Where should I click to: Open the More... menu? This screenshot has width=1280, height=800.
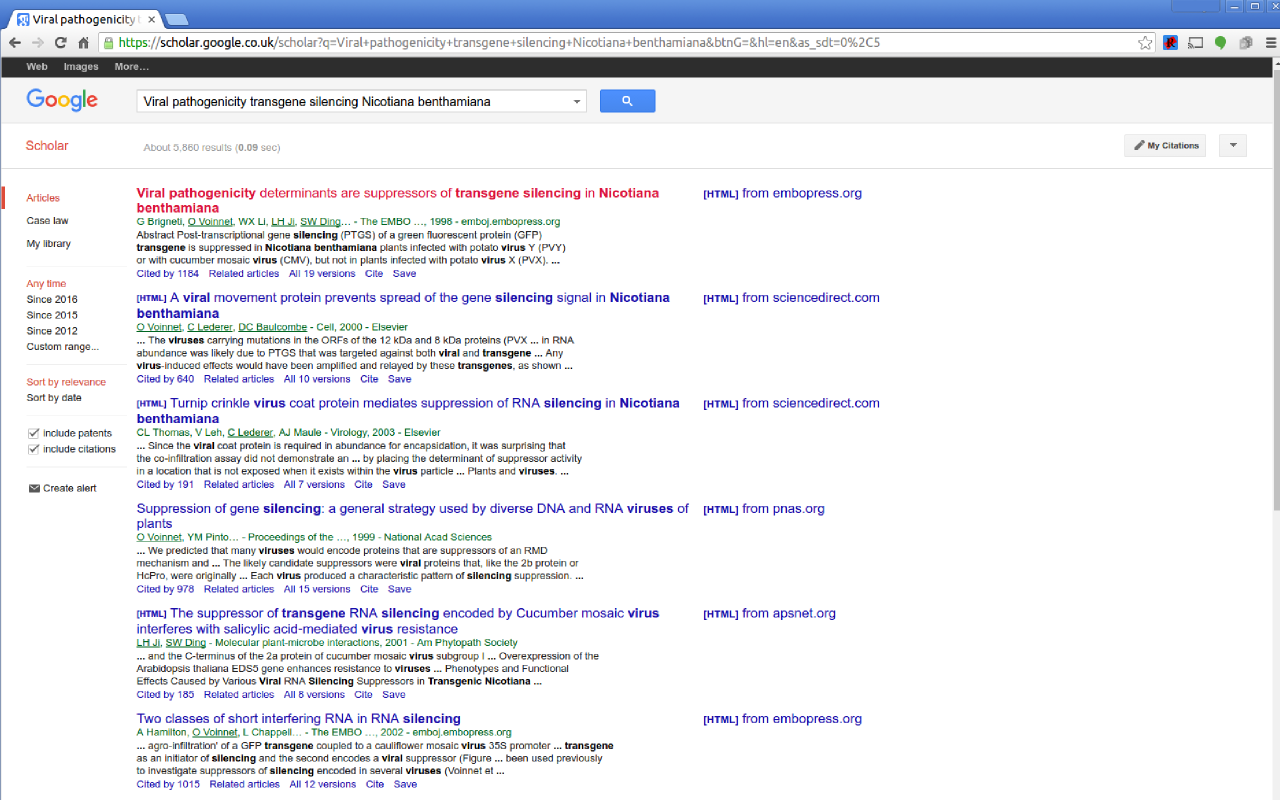(131, 67)
